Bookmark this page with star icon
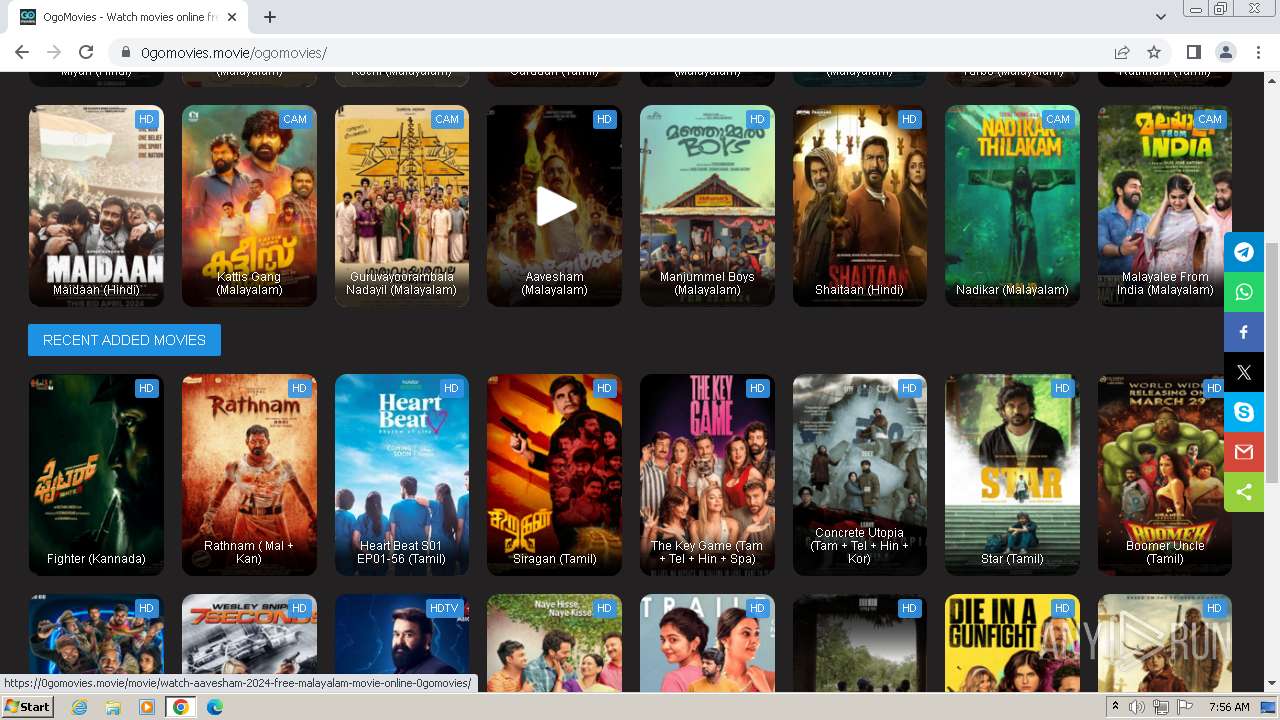Image resolution: width=1280 pixels, height=720 pixels. [1154, 52]
